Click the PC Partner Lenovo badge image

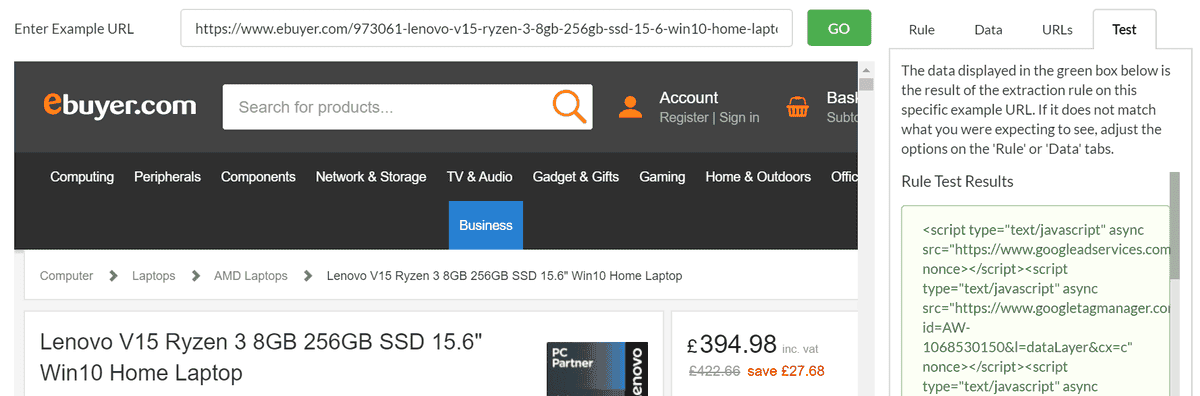(x=594, y=369)
